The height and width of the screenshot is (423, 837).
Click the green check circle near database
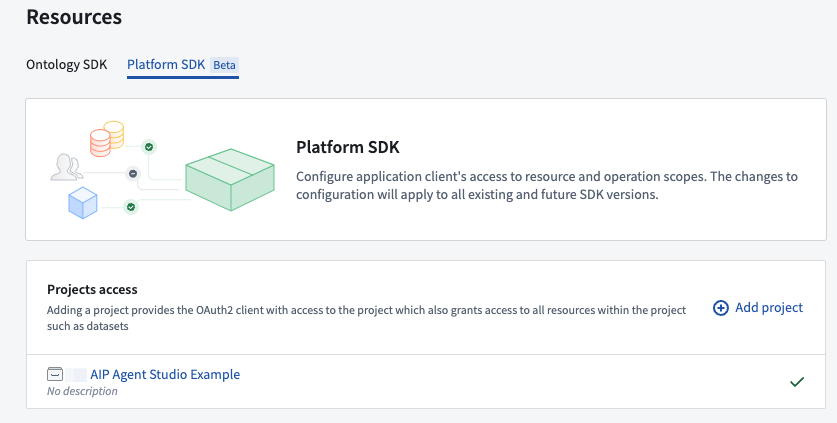tap(149, 147)
